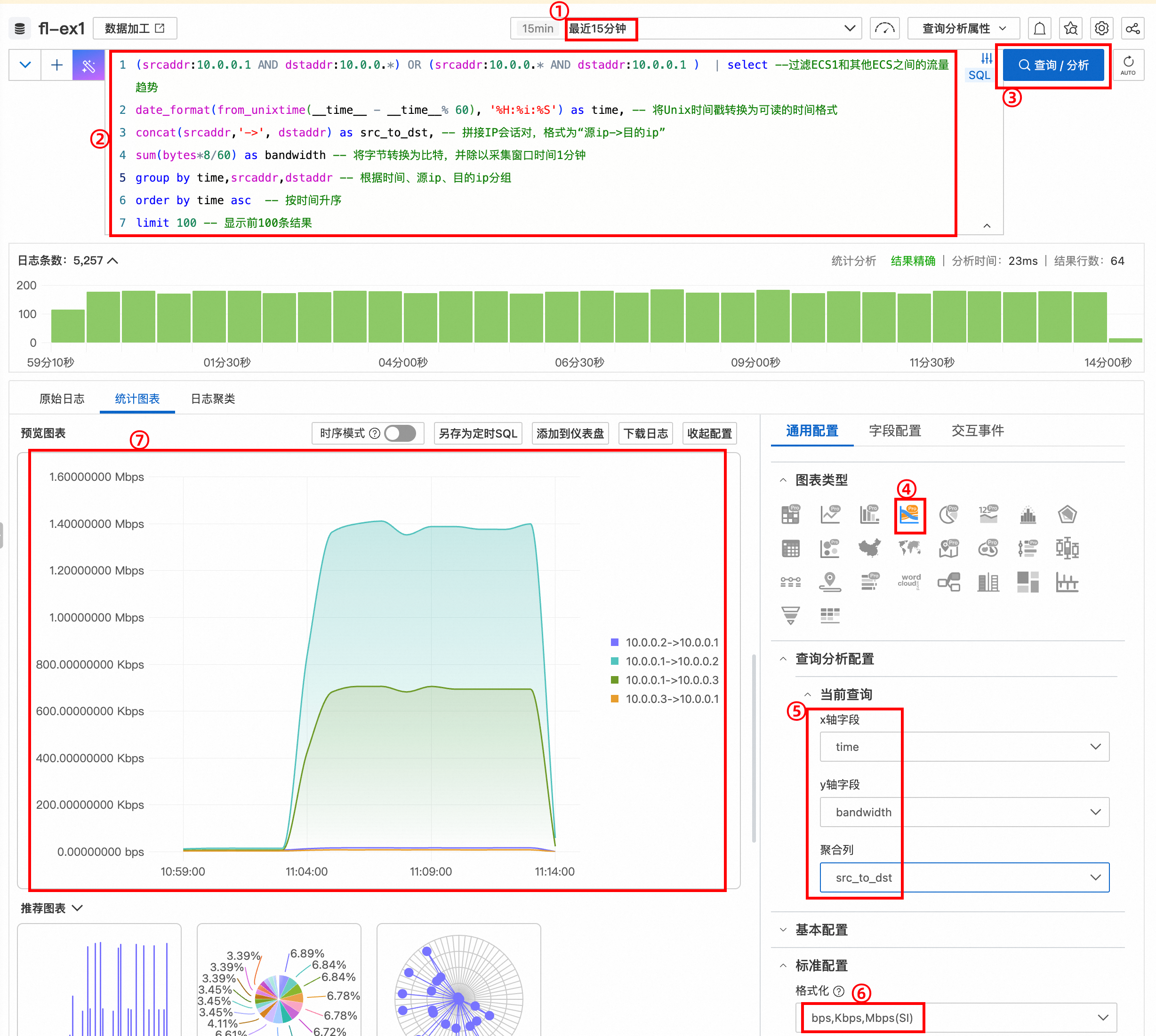Select the table Pro chart type icon
The width and height of the screenshot is (1156, 1036).
(790, 514)
